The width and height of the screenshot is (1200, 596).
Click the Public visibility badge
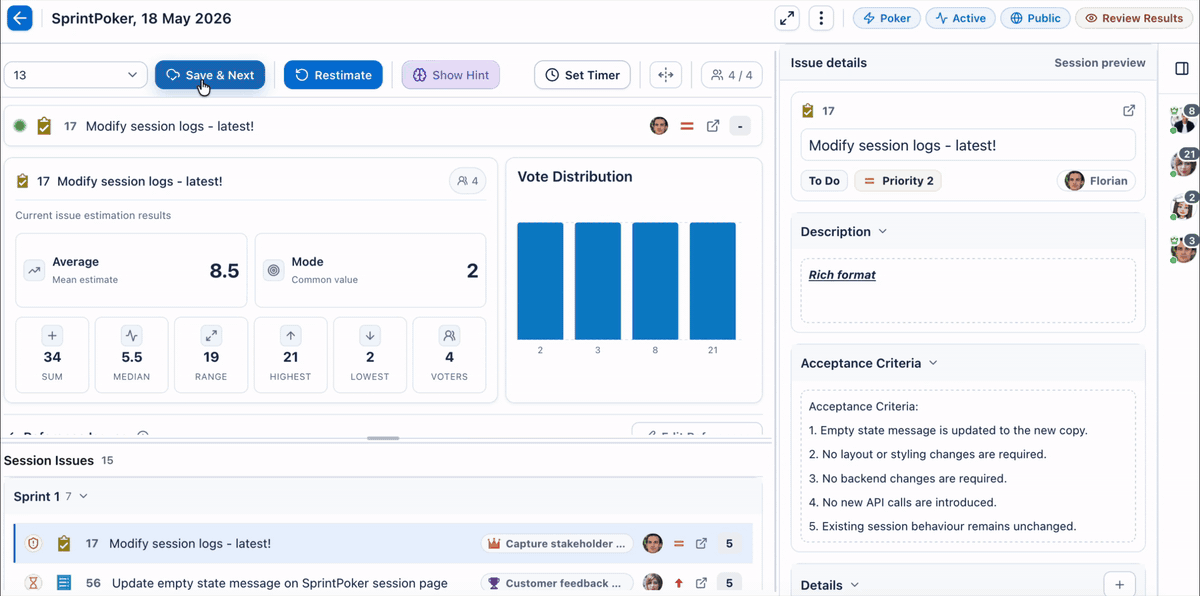tap(1035, 18)
